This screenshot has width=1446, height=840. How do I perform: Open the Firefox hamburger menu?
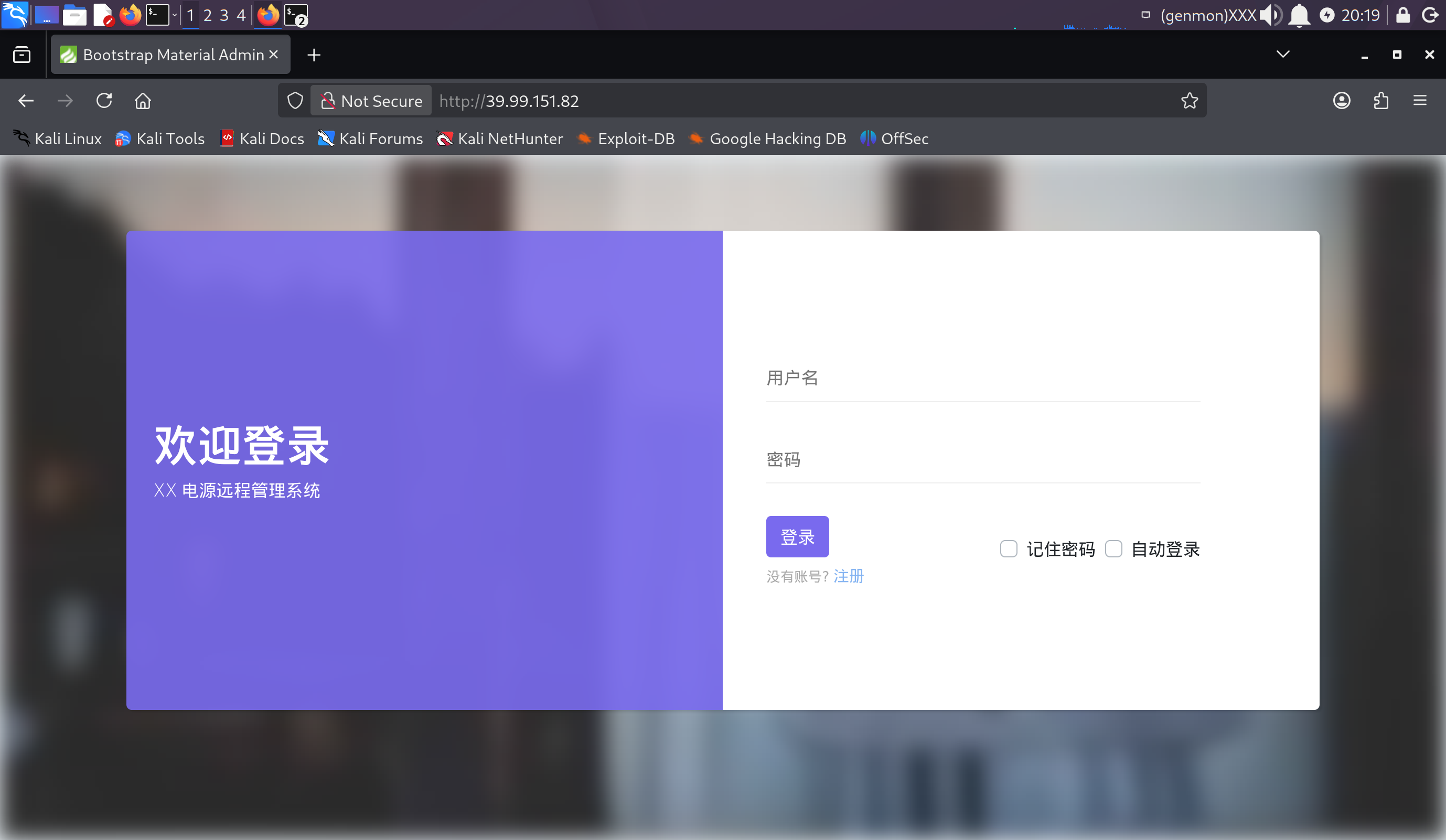pos(1420,101)
